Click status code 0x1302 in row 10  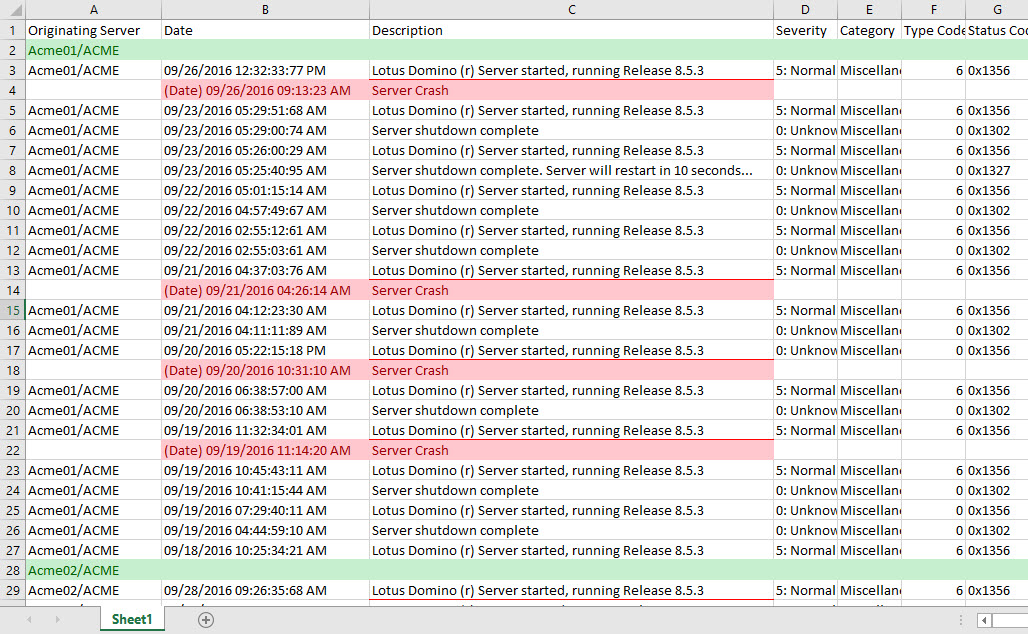(x=997, y=210)
